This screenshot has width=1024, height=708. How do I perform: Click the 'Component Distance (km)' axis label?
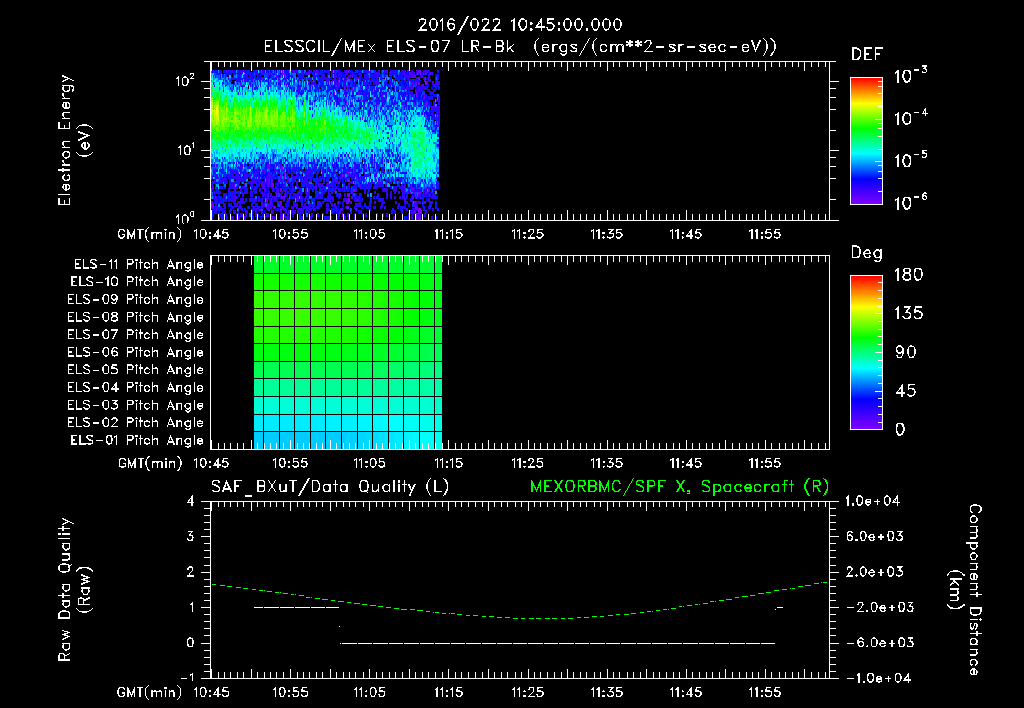point(965,590)
